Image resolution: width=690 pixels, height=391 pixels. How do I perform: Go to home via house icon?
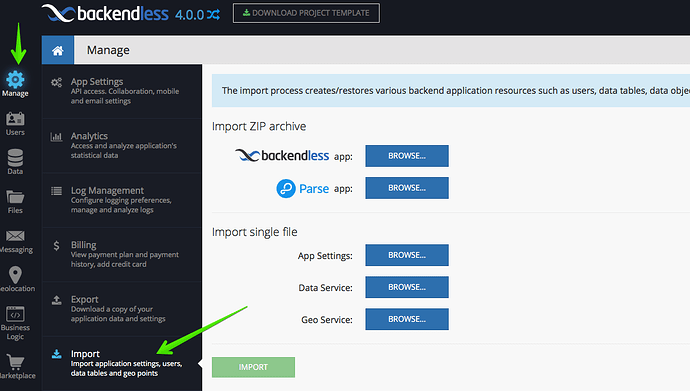(x=58, y=50)
